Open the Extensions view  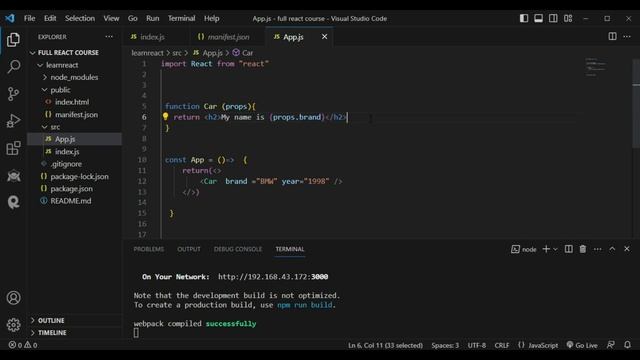point(13,148)
